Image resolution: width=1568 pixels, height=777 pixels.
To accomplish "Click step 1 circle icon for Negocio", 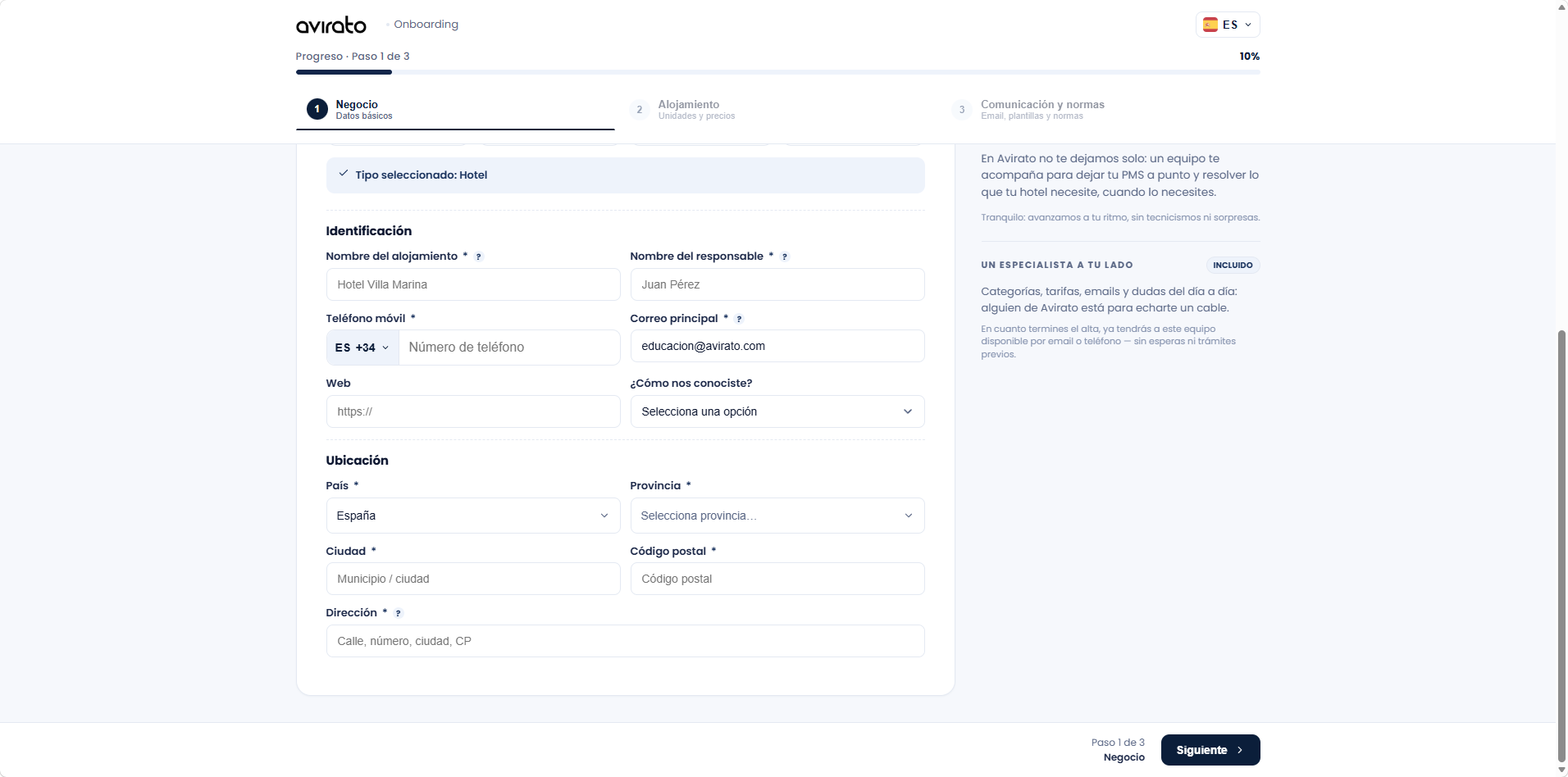I will (x=317, y=109).
